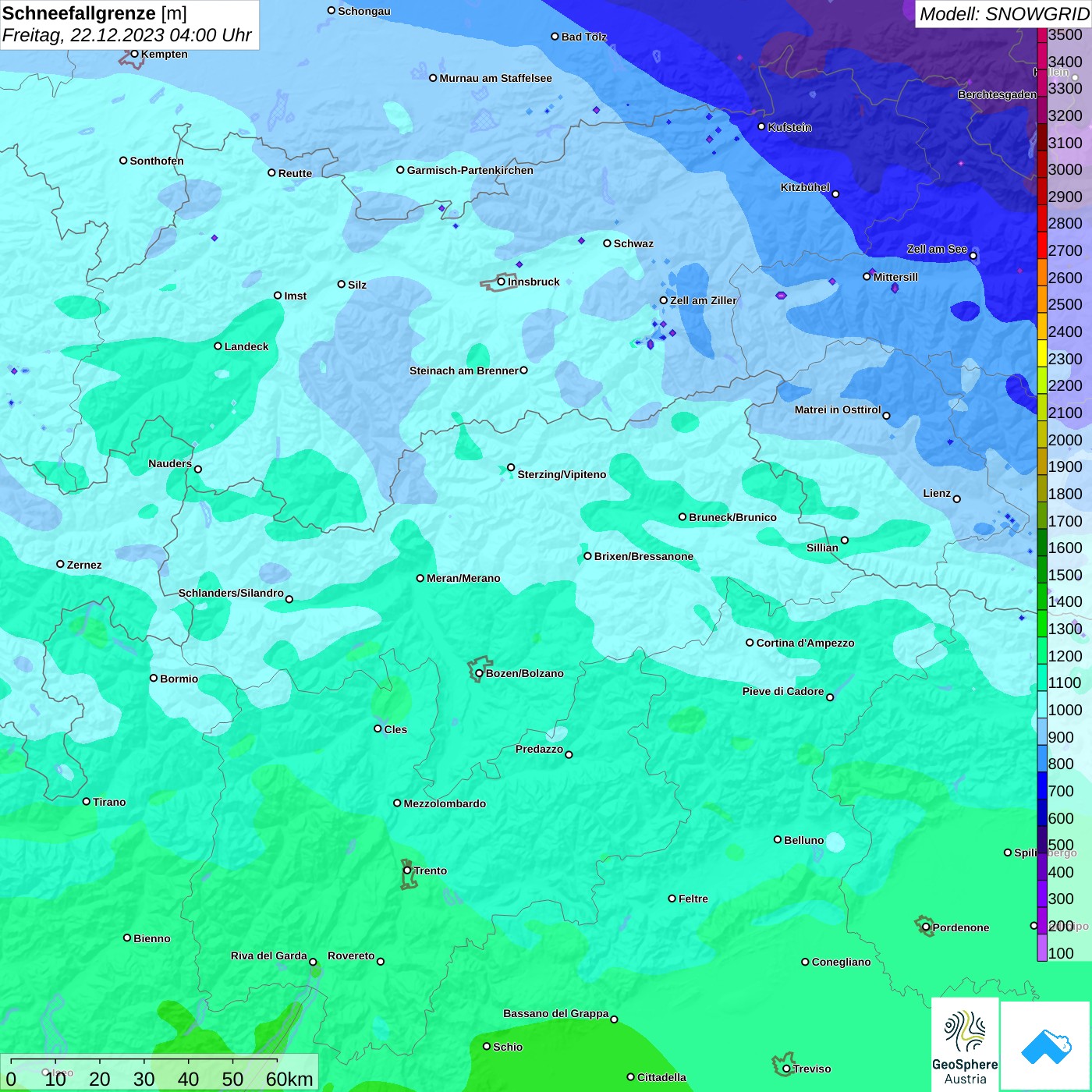Click the 'Rovereto' label
This screenshot has height=1092, width=1092.
351,955
